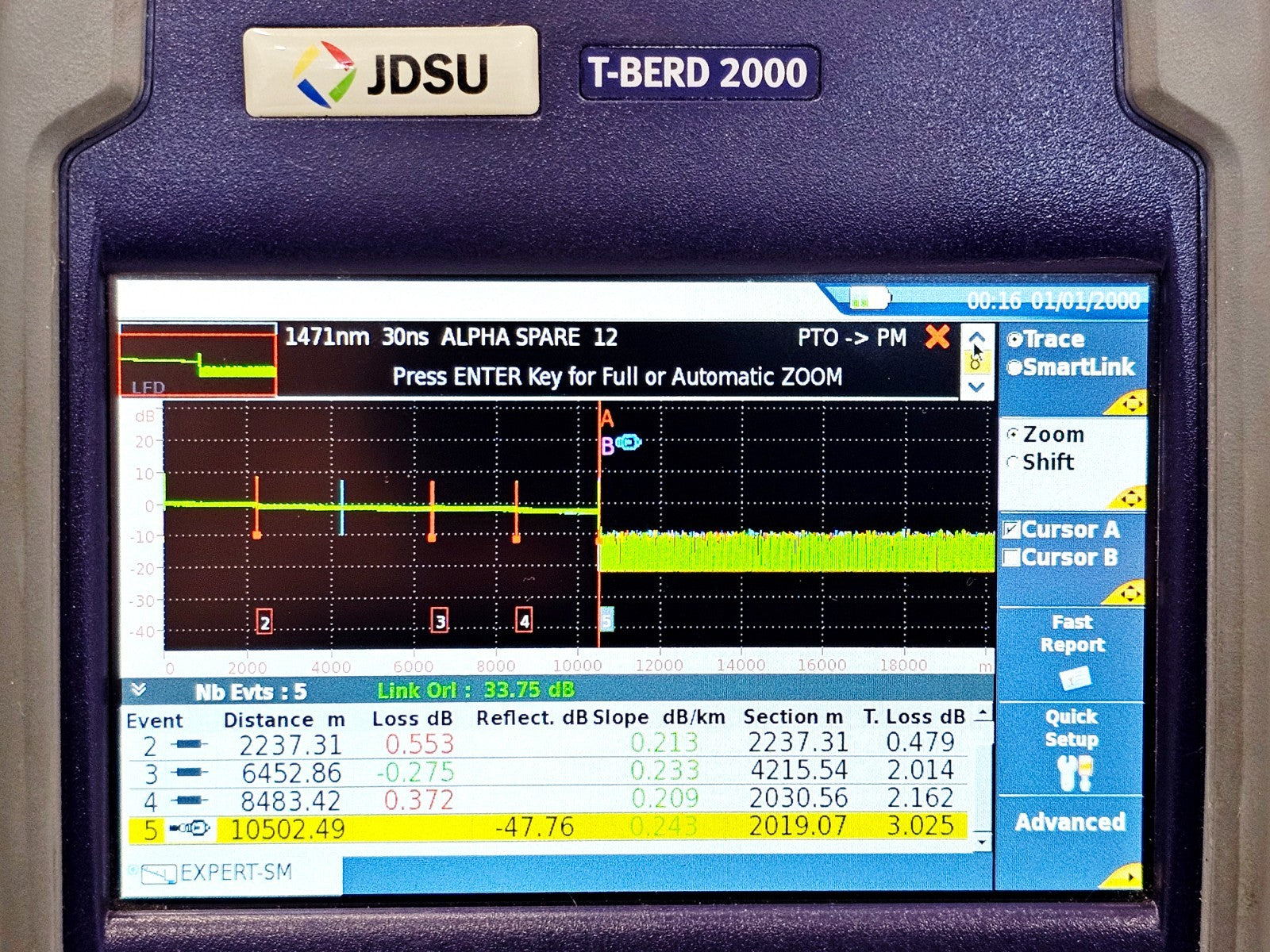This screenshot has height=952, width=1270.
Task: Click the cursor B label on graph
Action: point(607,447)
